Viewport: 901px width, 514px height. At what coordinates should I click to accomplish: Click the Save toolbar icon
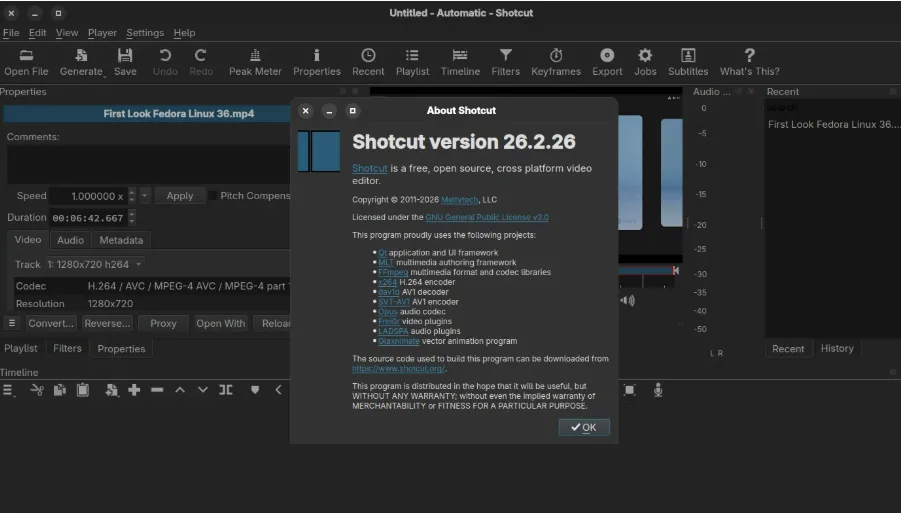pos(125,62)
